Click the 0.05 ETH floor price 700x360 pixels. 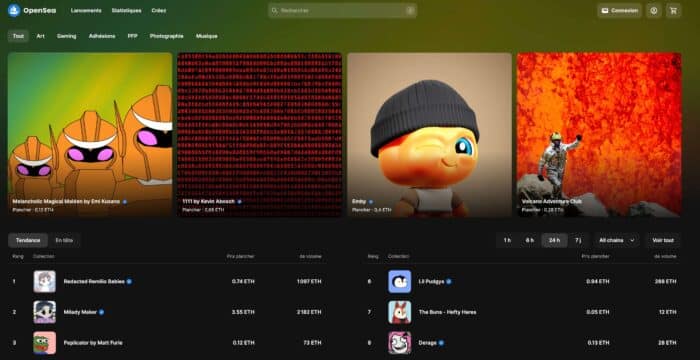[598, 312]
